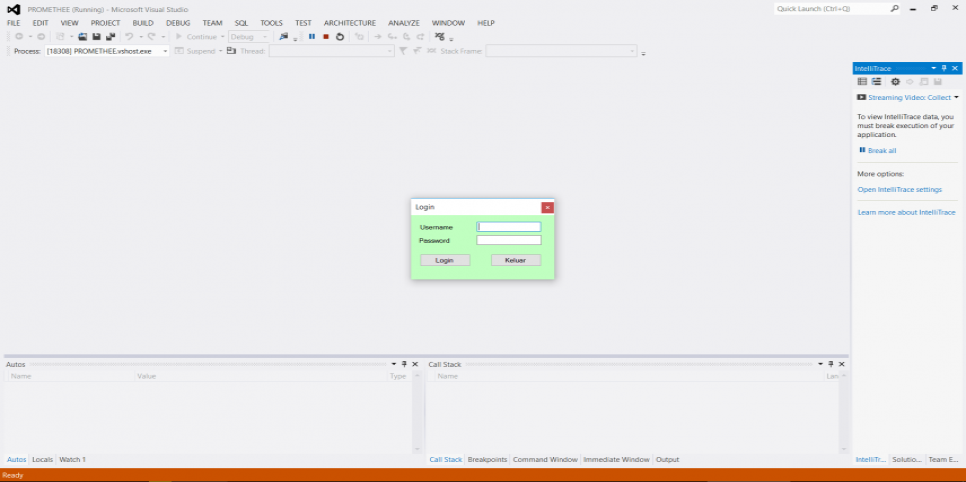Open the FILE menu
The height and width of the screenshot is (482, 966).
(14, 23)
